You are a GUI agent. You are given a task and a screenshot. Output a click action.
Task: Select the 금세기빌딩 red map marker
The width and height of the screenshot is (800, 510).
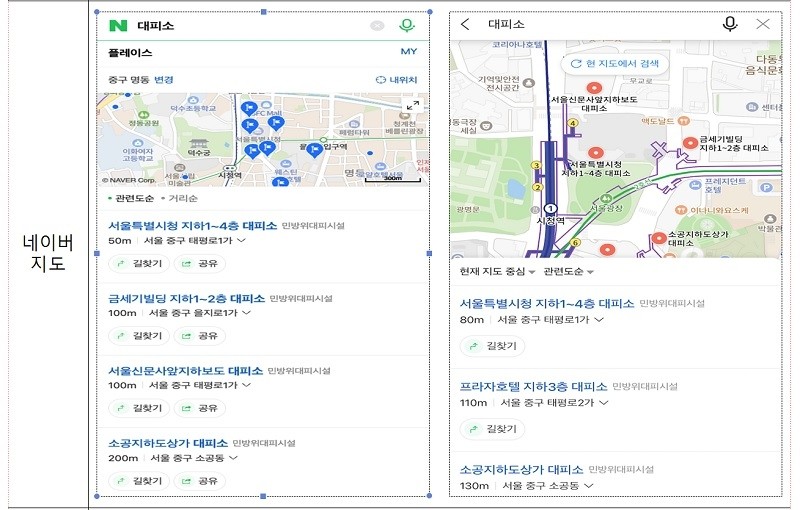point(690,143)
